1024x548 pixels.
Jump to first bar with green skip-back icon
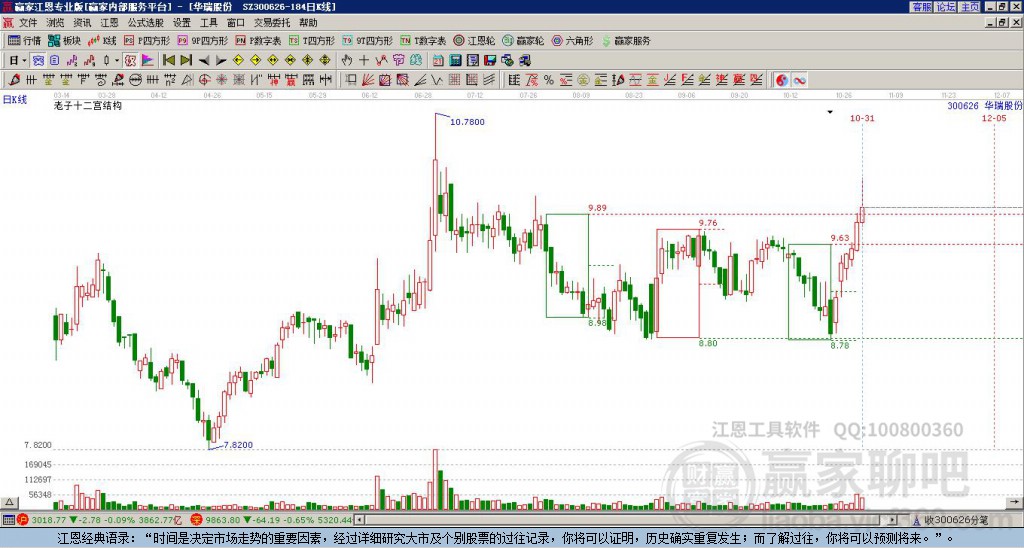[169, 61]
